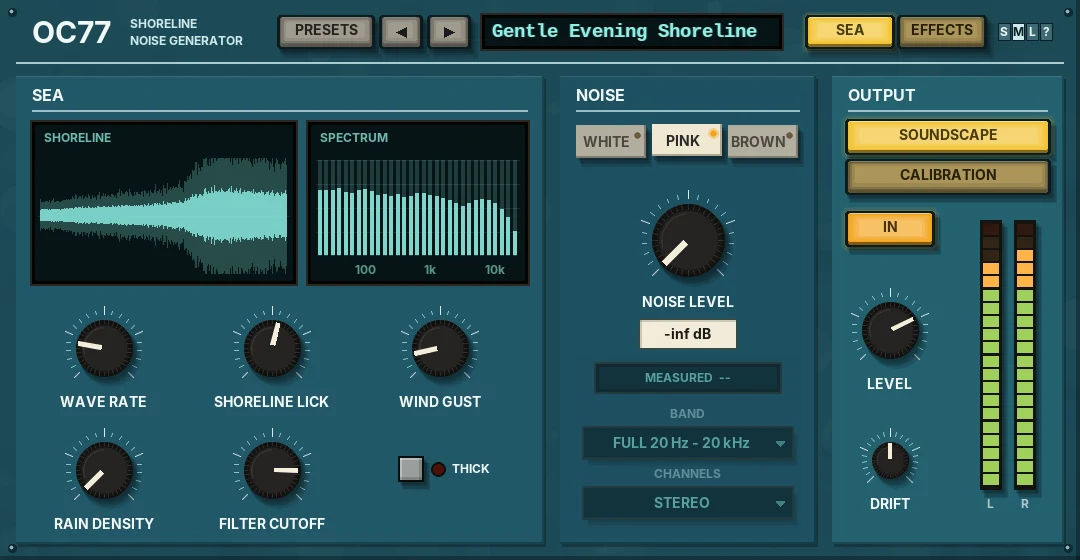The height and width of the screenshot is (560, 1080).
Task: Set interface size to large (L)
Action: 1032,32
